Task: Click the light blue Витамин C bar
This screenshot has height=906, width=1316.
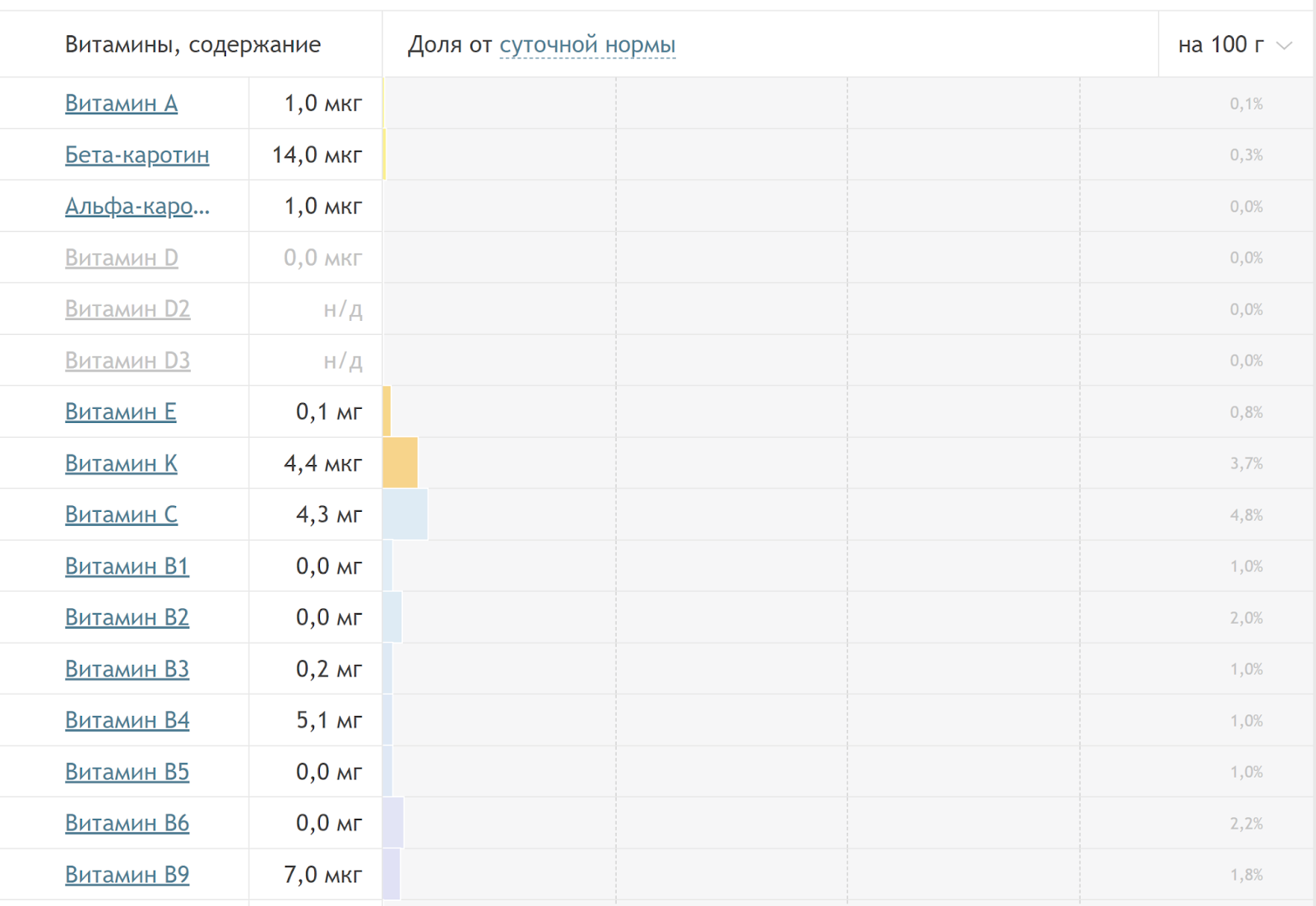Action: click(x=405, y=515)
